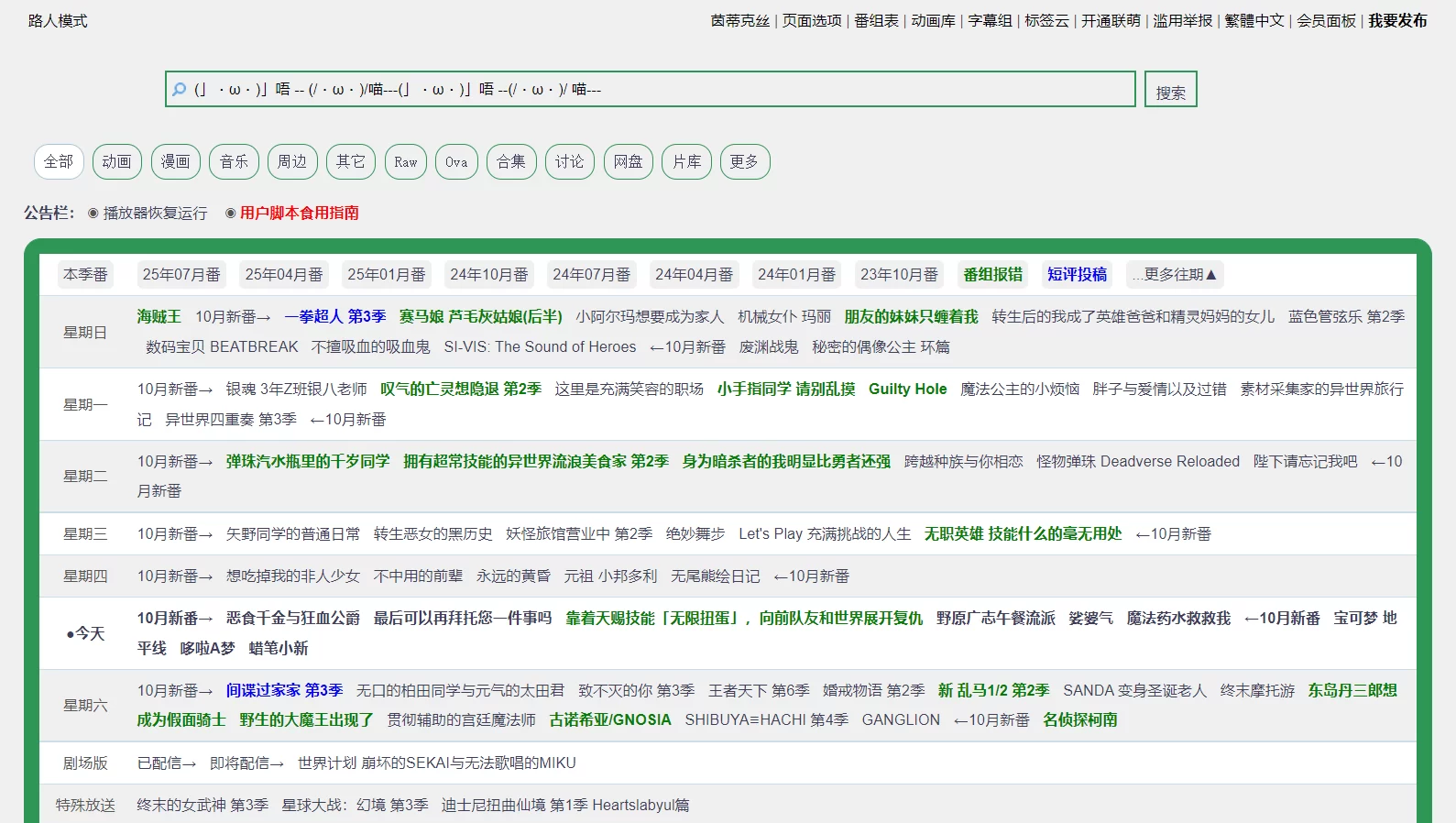The height and width of the screenshot is (823, 1456).
Task: Expand 更多往期 past seasons list
Action: (1174, 274)
